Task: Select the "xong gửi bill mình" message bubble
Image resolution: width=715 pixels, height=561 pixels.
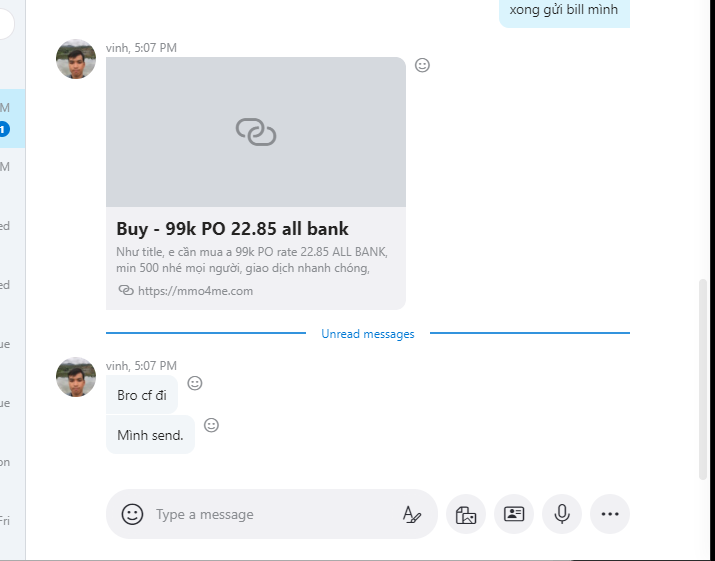Action: click(x=564, y=11)
